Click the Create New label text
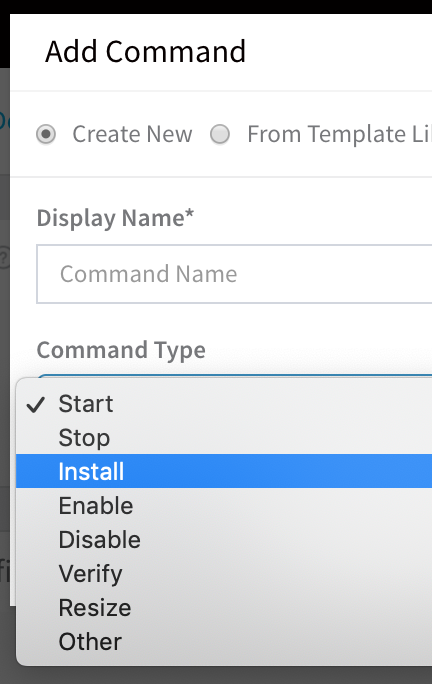The image size is (432, 684). 132,134
